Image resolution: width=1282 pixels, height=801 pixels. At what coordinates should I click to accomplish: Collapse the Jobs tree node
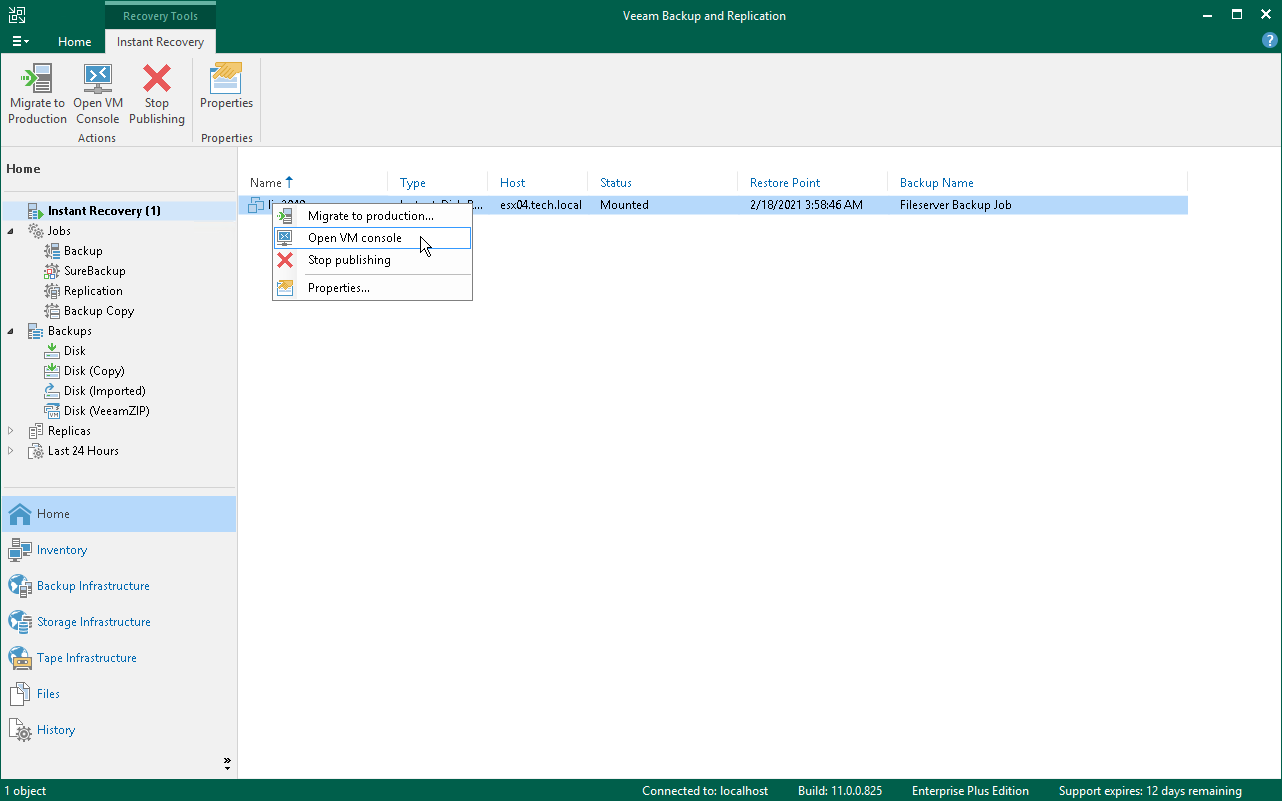10,230
